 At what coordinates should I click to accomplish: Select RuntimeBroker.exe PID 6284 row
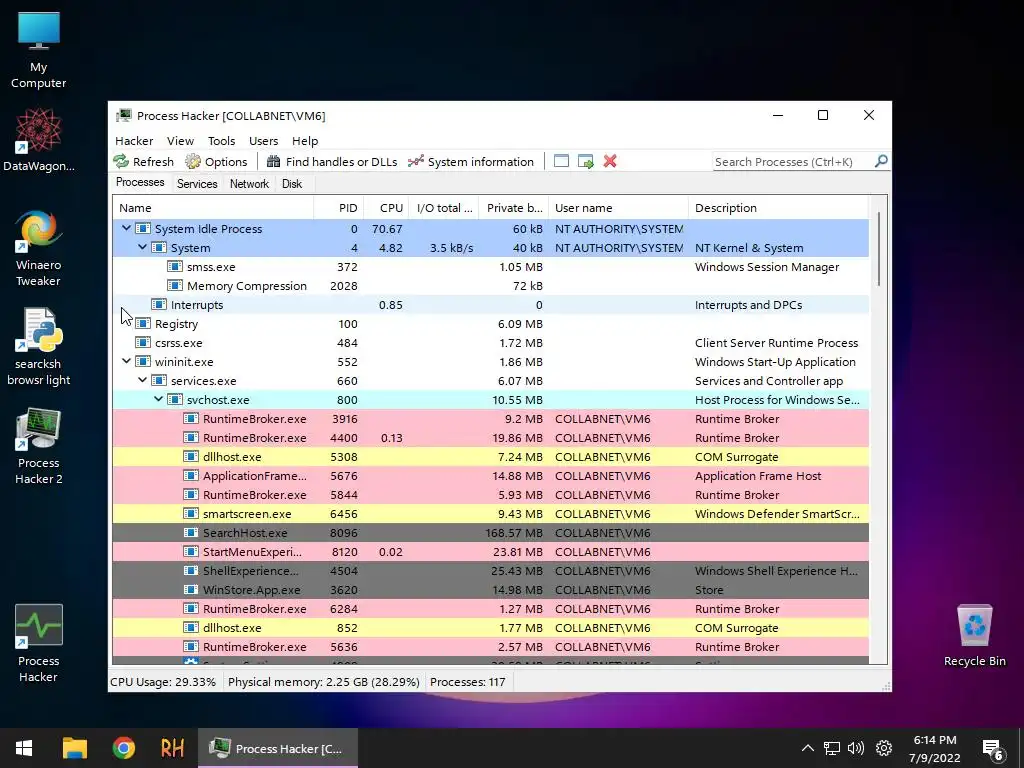click(490, 609)
